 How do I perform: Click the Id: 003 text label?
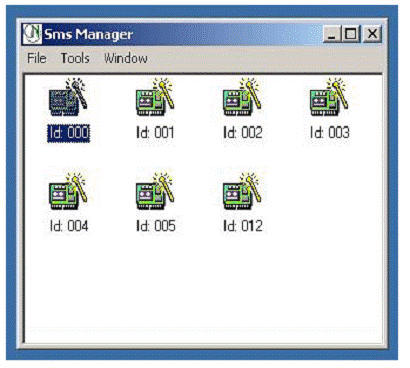point(330,133)
